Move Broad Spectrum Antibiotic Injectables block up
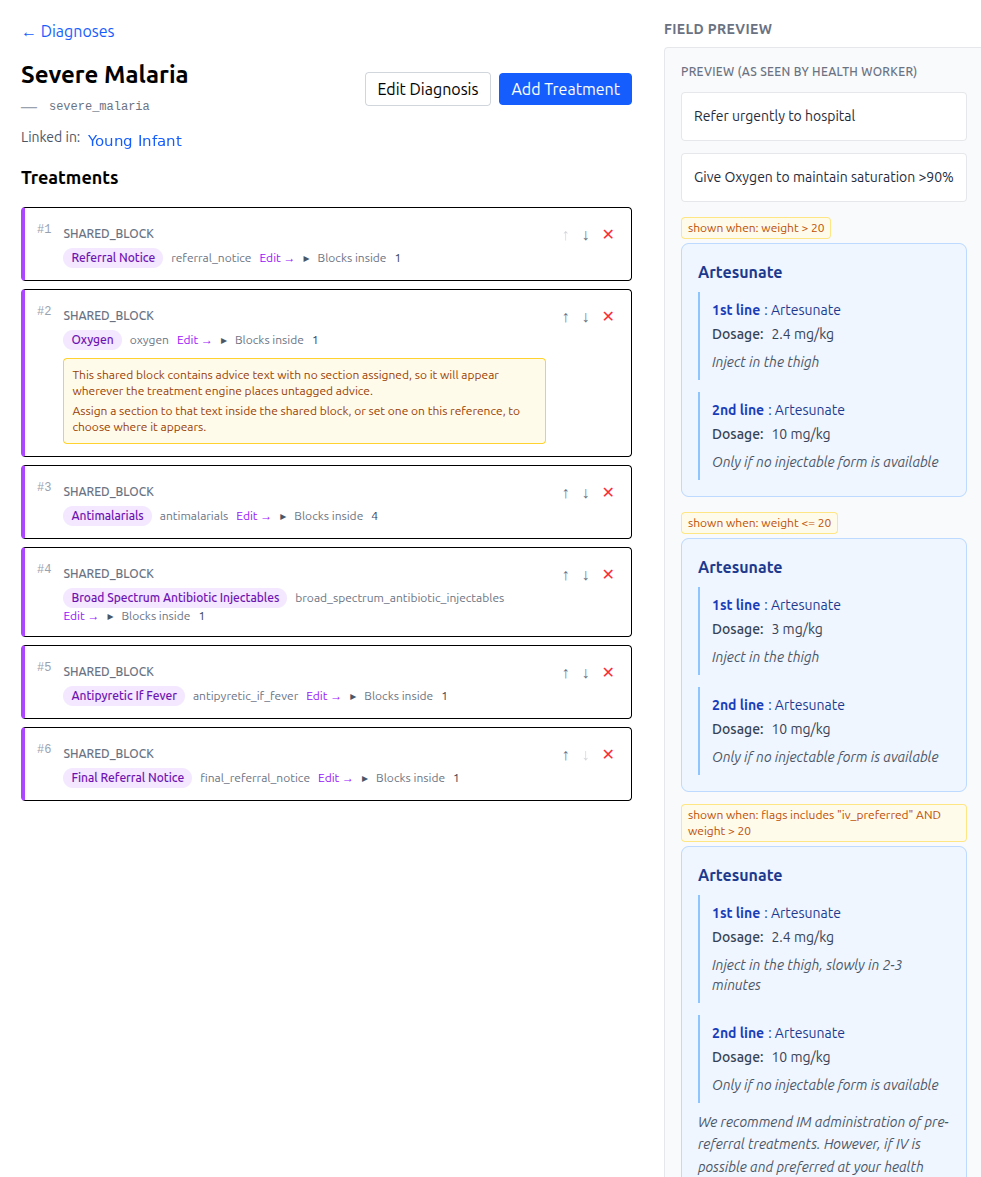981x1177 pixels. coord(565,575)
